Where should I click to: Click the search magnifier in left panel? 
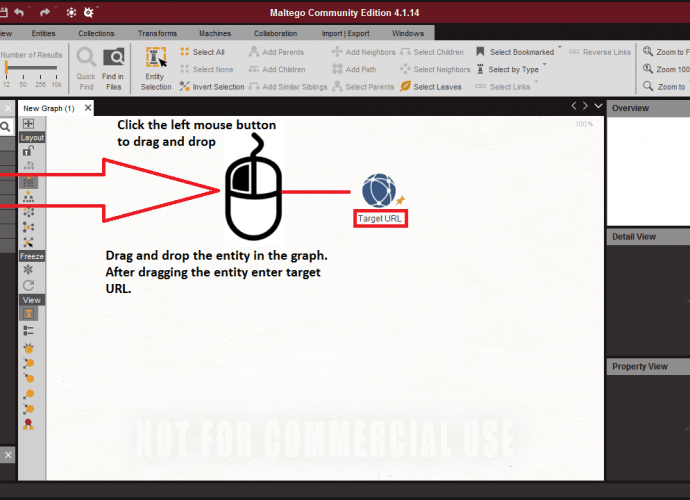coord(5,127)
